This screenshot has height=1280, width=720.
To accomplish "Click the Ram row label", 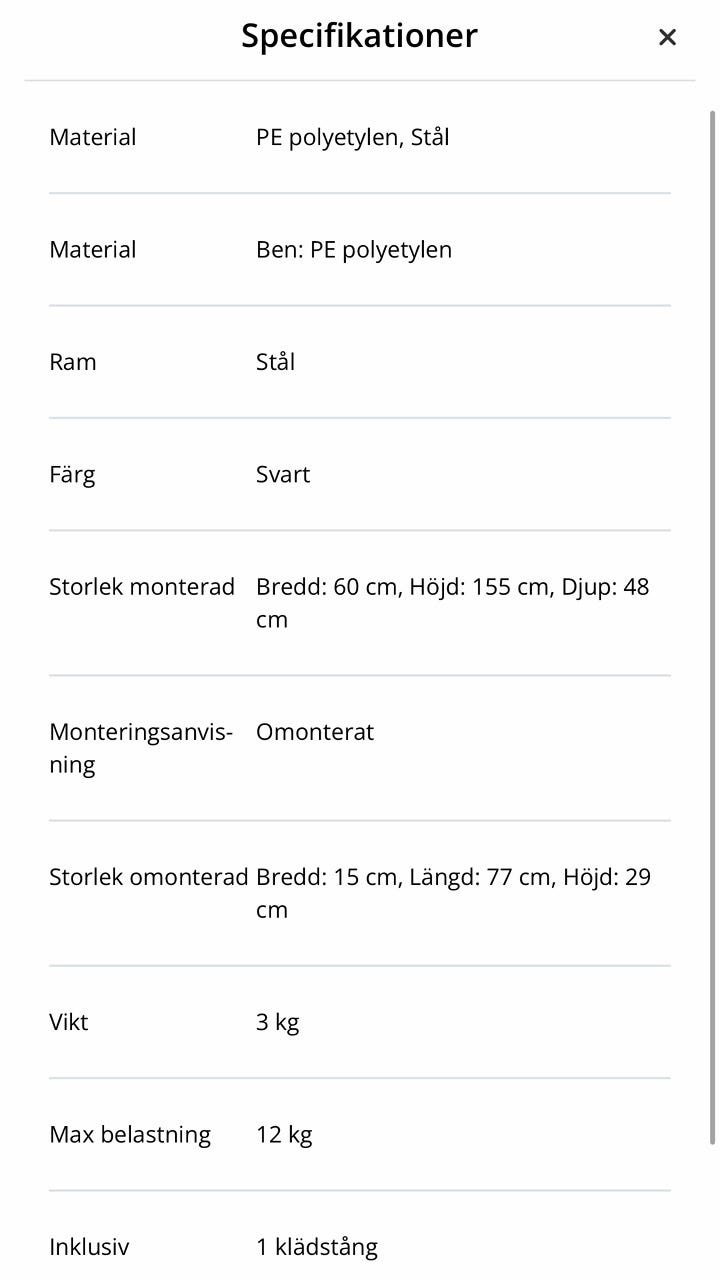I will (73, 362).
